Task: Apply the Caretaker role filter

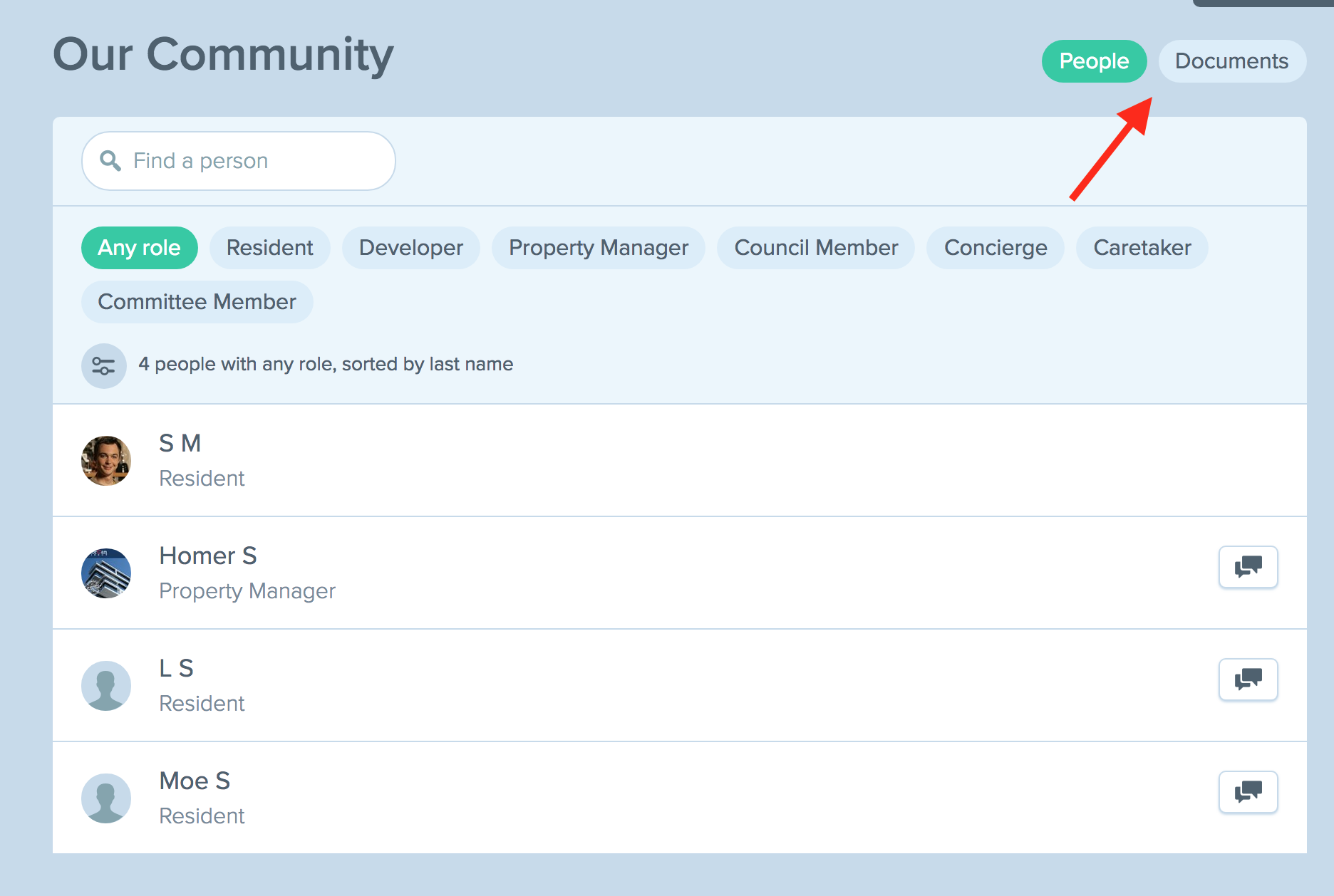Action: point(1142,248)
